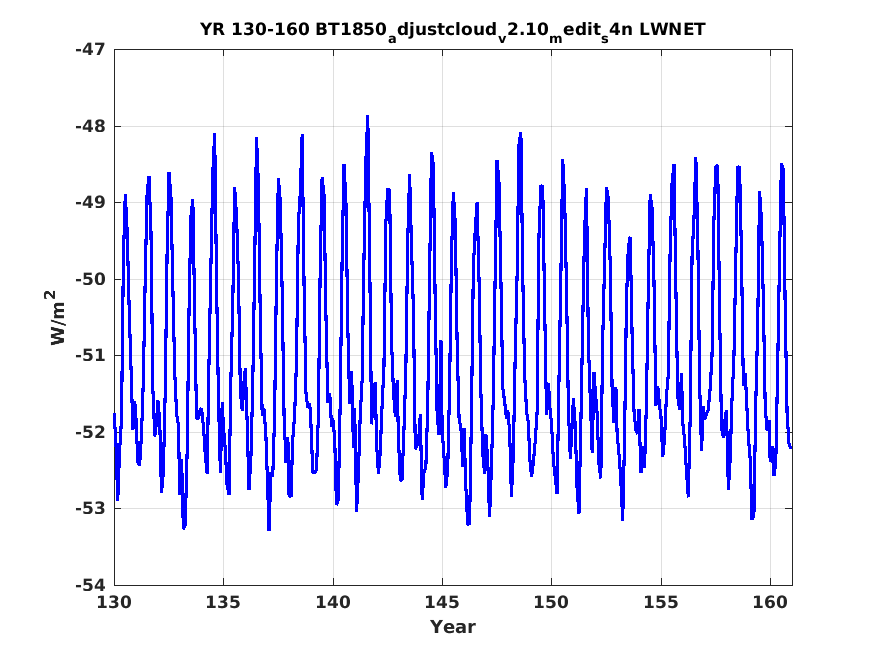Click the y-axis tick label -47
The image size is (875, 656).
point(90,50)
